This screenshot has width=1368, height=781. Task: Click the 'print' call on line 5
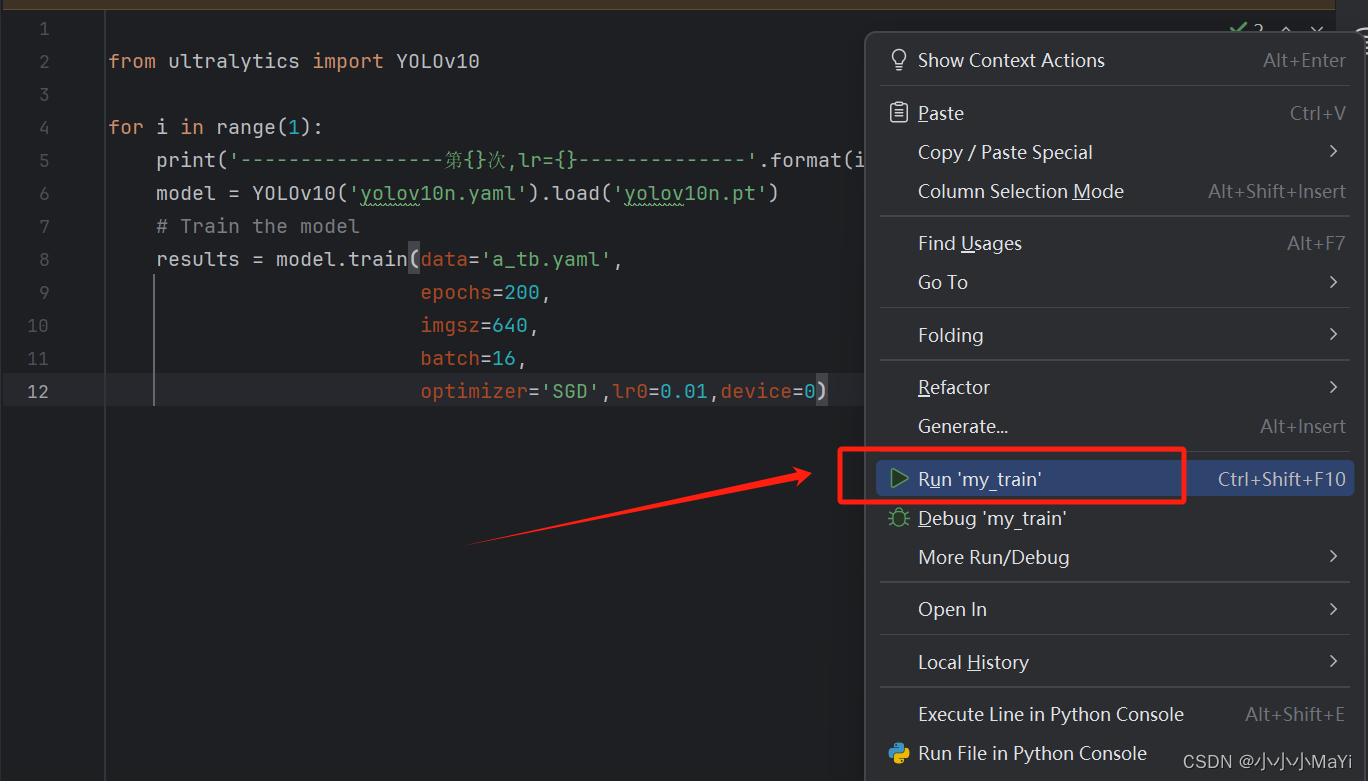[x=186, y=160]
